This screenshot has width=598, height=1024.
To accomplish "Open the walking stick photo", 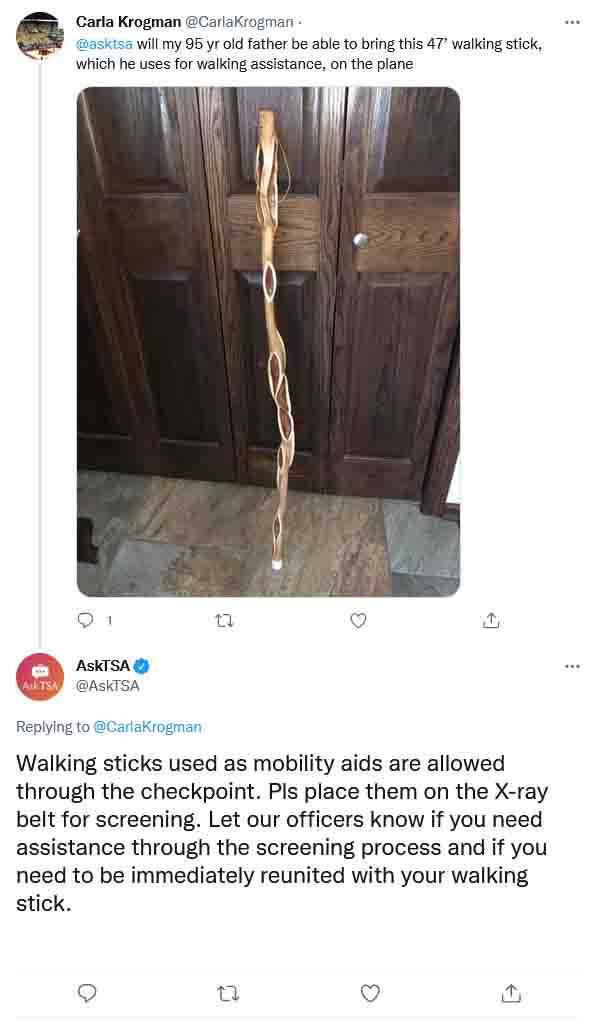I will pyautogui.click(x=268, y=342).
